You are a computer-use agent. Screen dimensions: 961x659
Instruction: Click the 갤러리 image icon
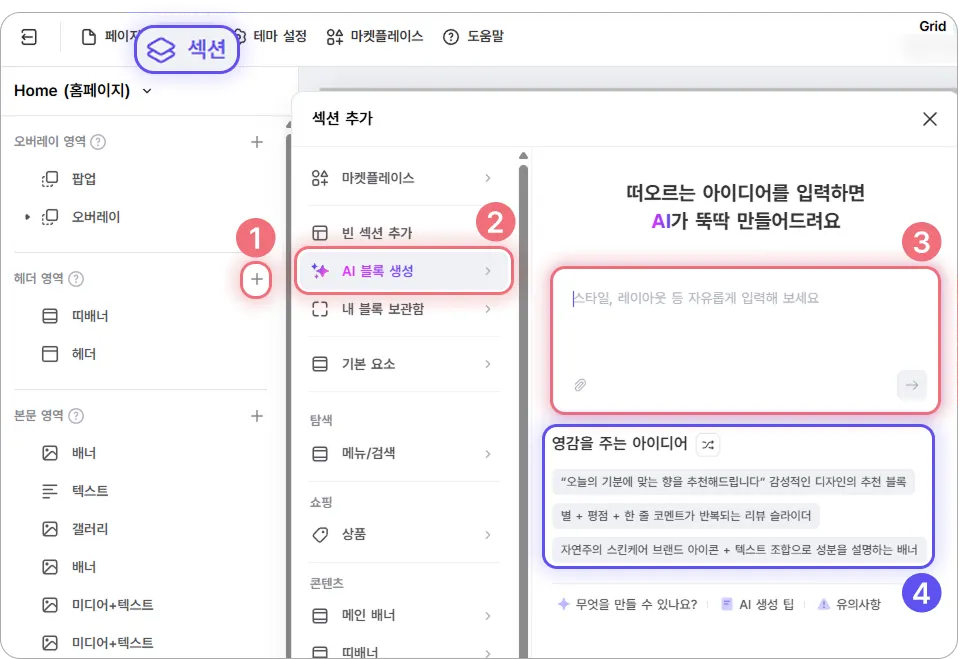point(50,529)
